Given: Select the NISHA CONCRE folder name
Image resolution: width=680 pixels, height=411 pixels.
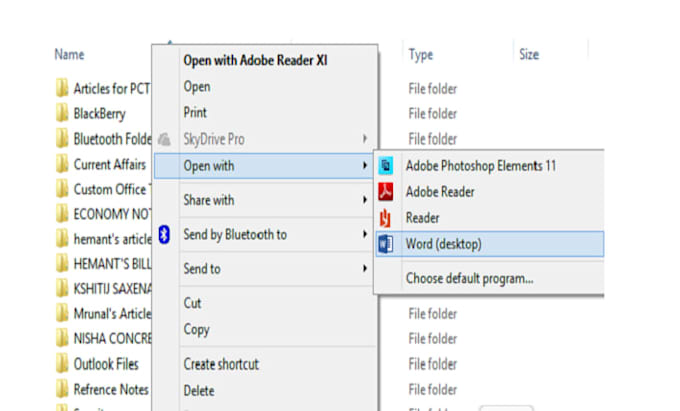Looking at the screenshot, I should (112, 338).
